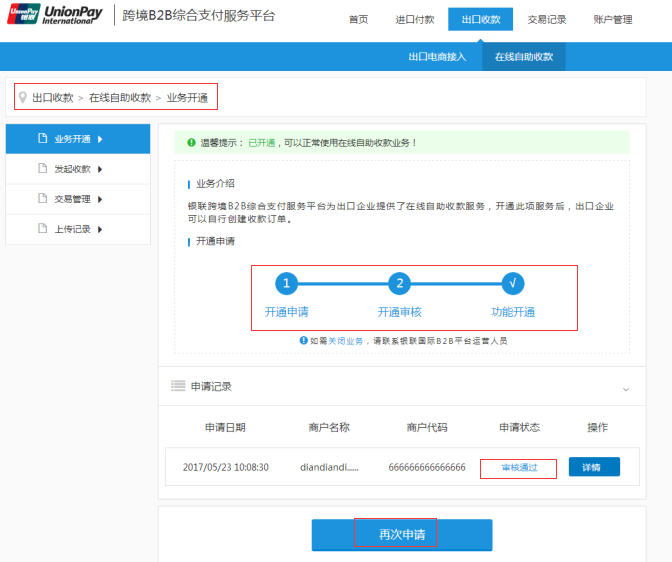This screenshot has height=562, width=672.
Task: Click the document icon beside 发起收款
Action: point(42,169)
